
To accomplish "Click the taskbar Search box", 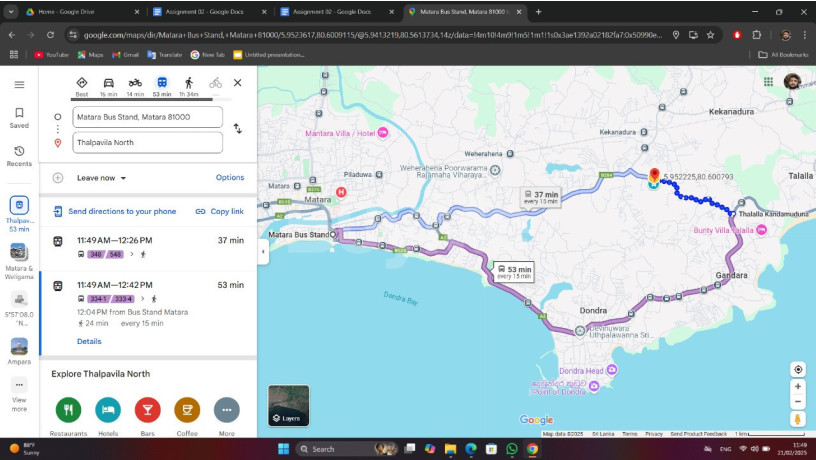I will click(348, 449).
